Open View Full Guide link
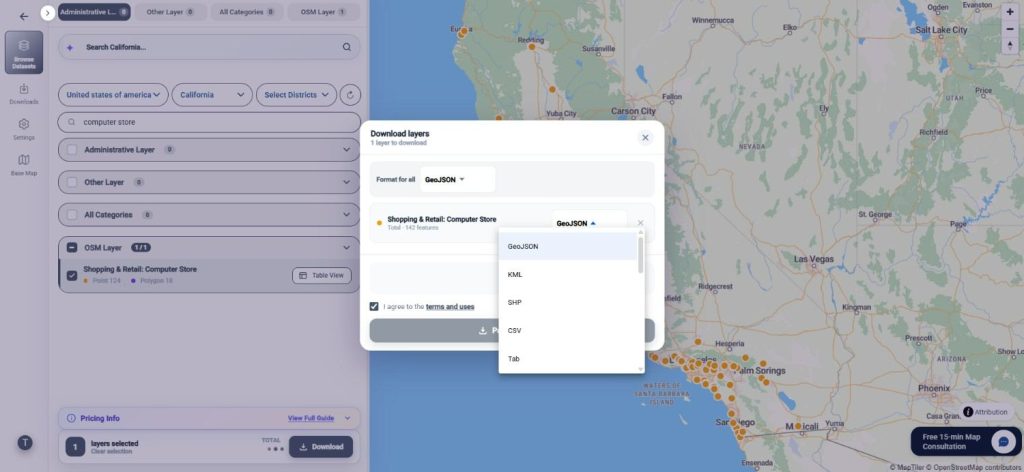 [x=311, y=418]
